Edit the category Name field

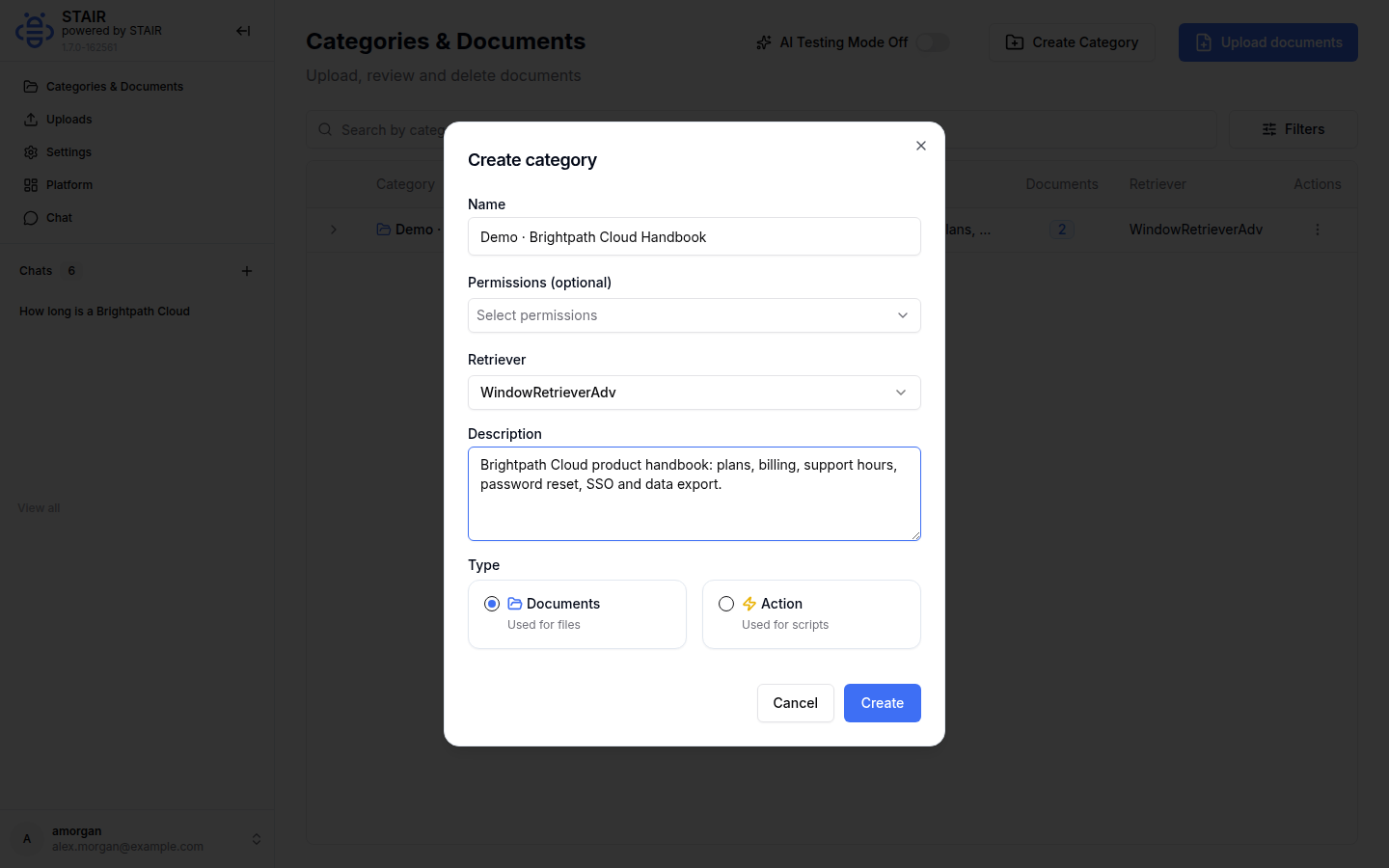694,236
